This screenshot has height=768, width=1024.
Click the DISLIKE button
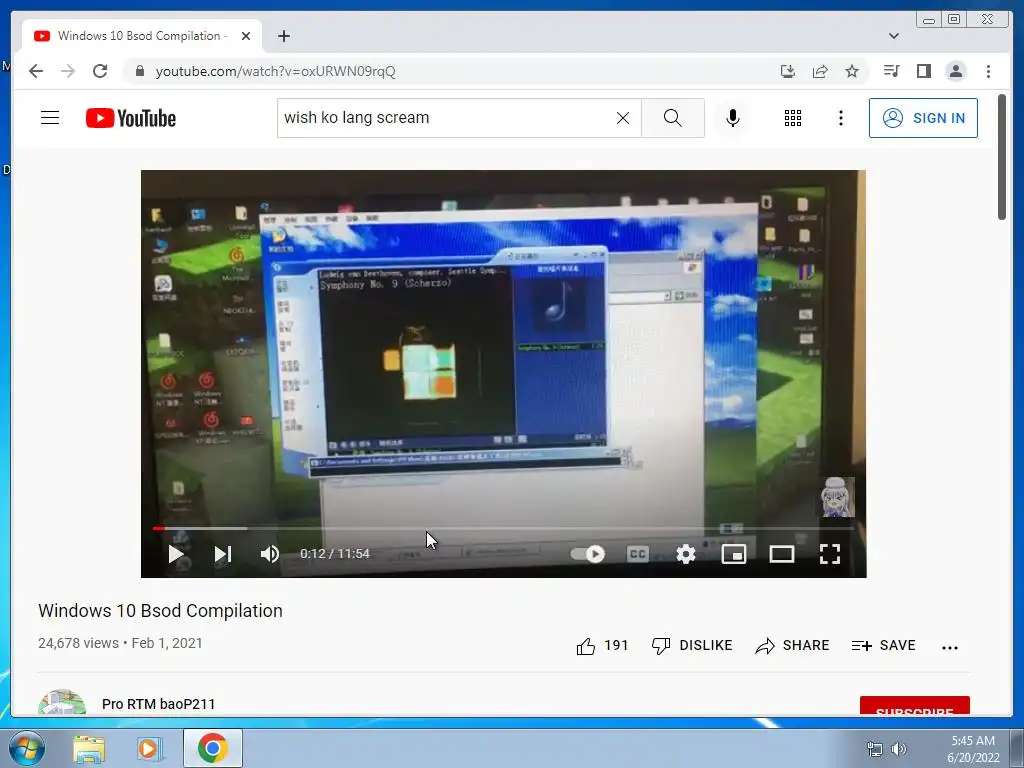click(692, 646)
